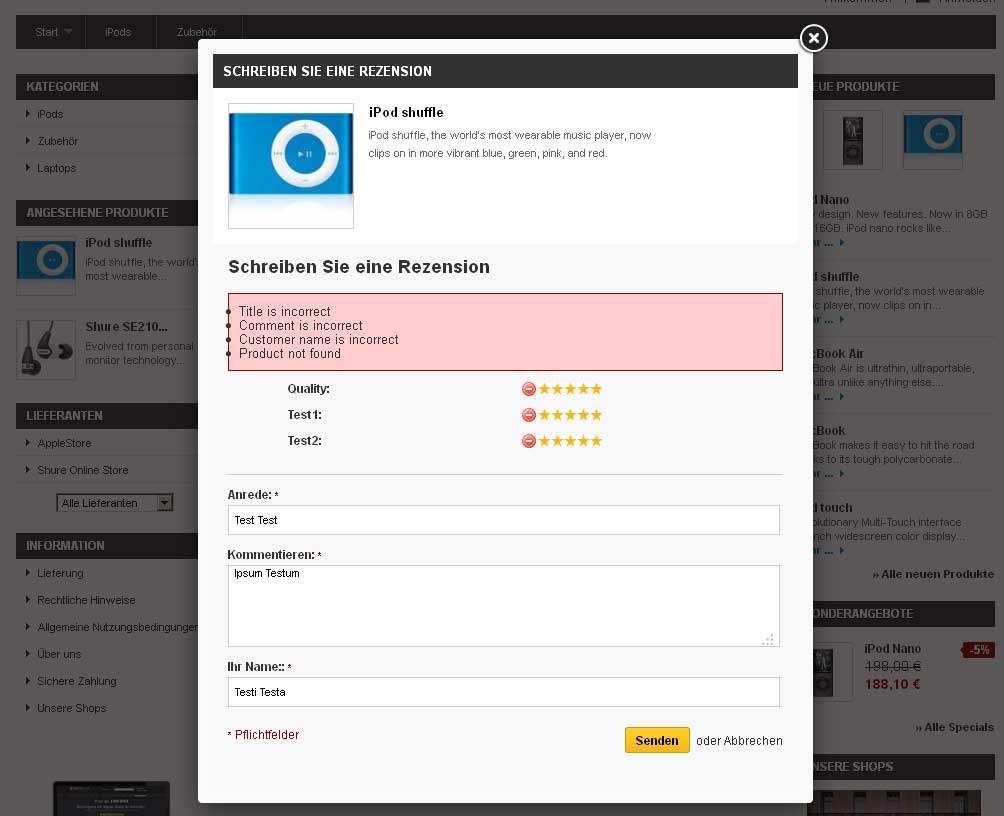Open the Über uns link

60,654
